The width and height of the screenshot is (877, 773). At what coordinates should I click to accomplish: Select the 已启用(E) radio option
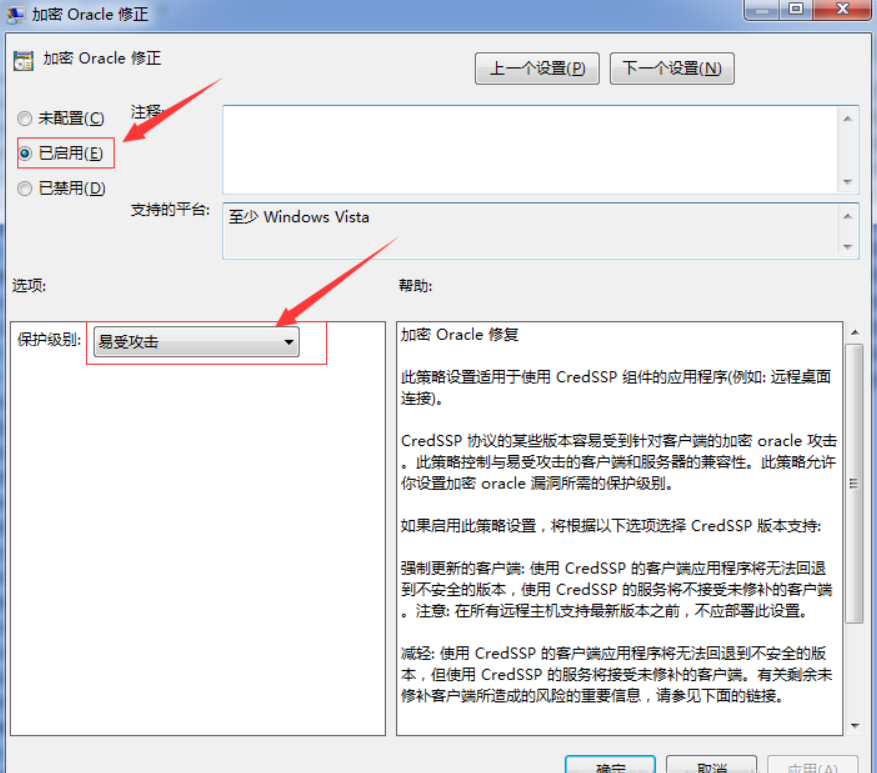tap(25, 153)
